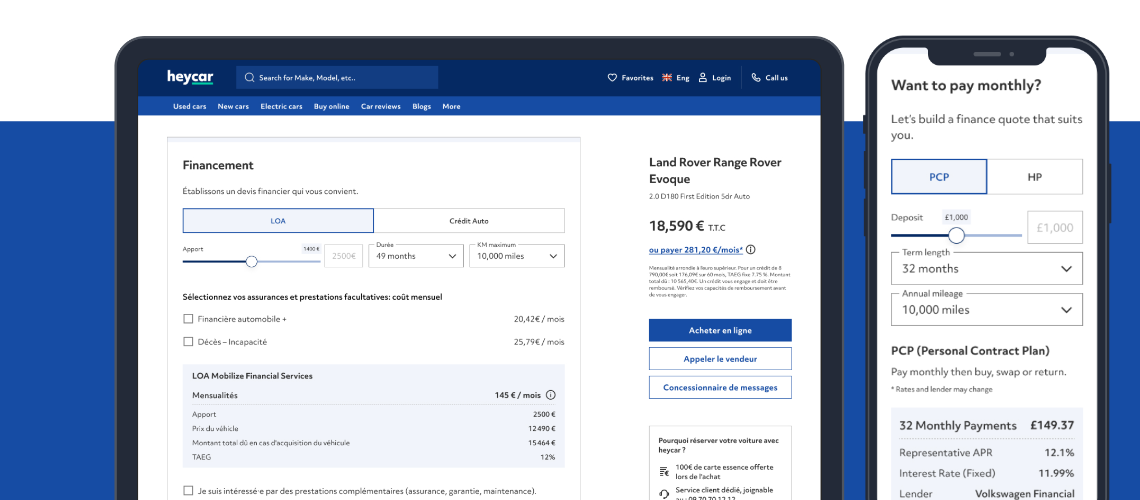Screen dimensions: 1140x500
Task: Open the Car reviews menu
Action: click(x=381, y=106)
